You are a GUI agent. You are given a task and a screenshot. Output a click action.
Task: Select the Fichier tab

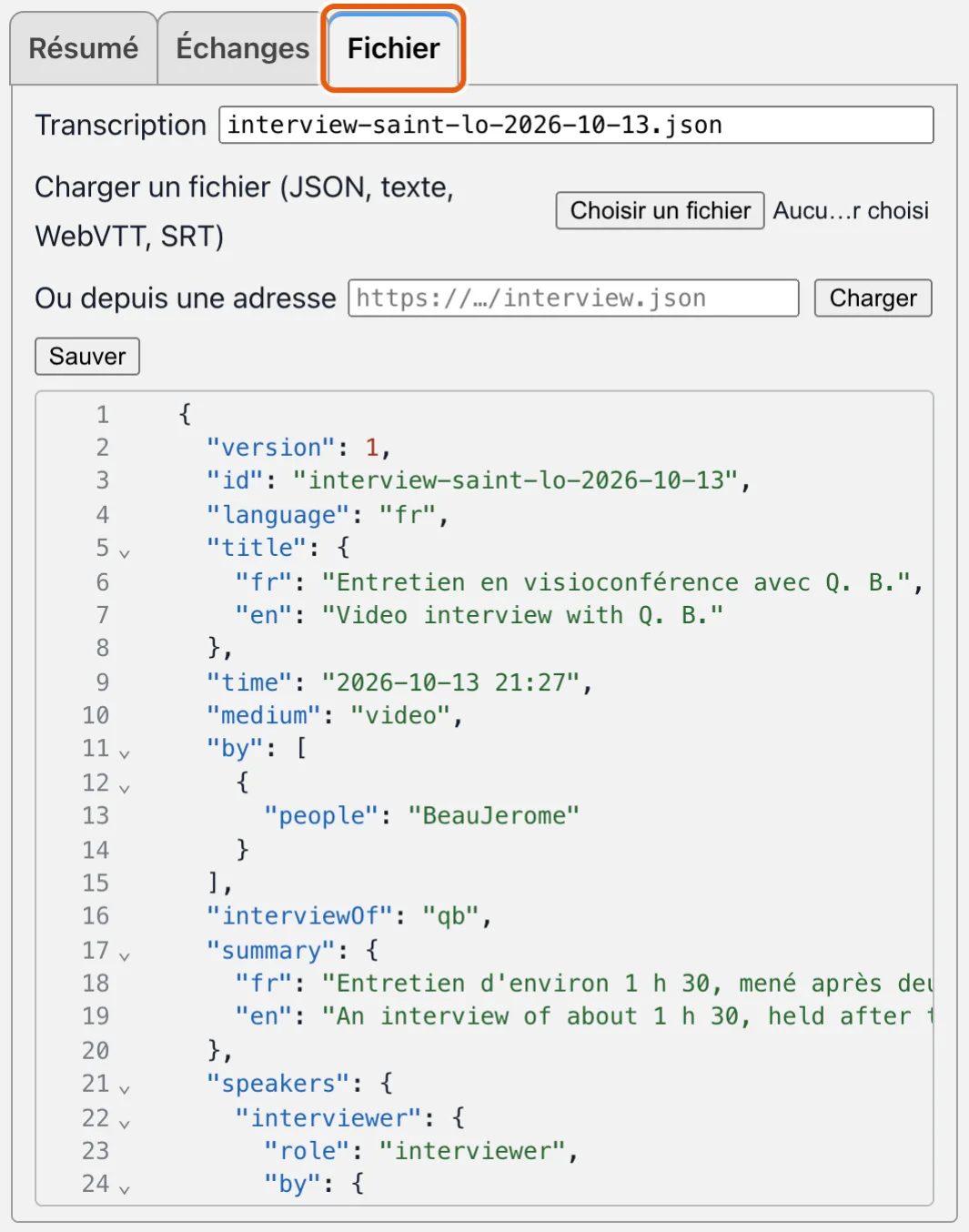[x=393, y=48]
